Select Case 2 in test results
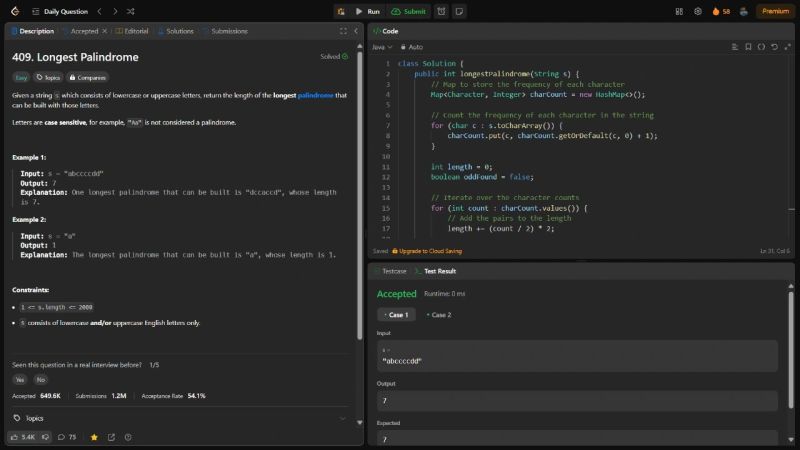This screenshot has width=800, height=450. (x=440, y=314)
